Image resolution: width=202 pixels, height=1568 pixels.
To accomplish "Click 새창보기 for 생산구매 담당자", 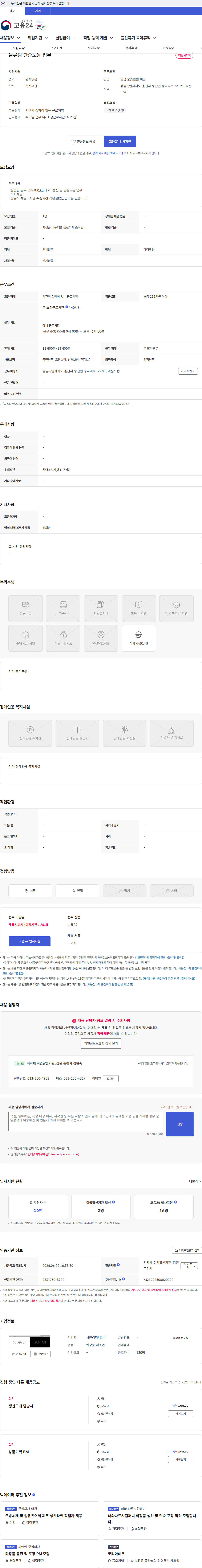I will [181, 1414].
